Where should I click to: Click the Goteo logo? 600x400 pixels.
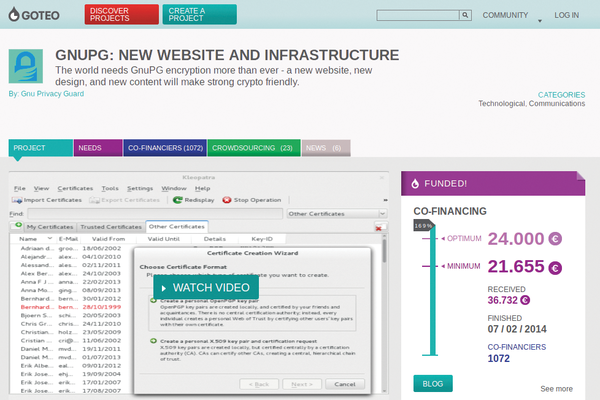tap(34, 15)
